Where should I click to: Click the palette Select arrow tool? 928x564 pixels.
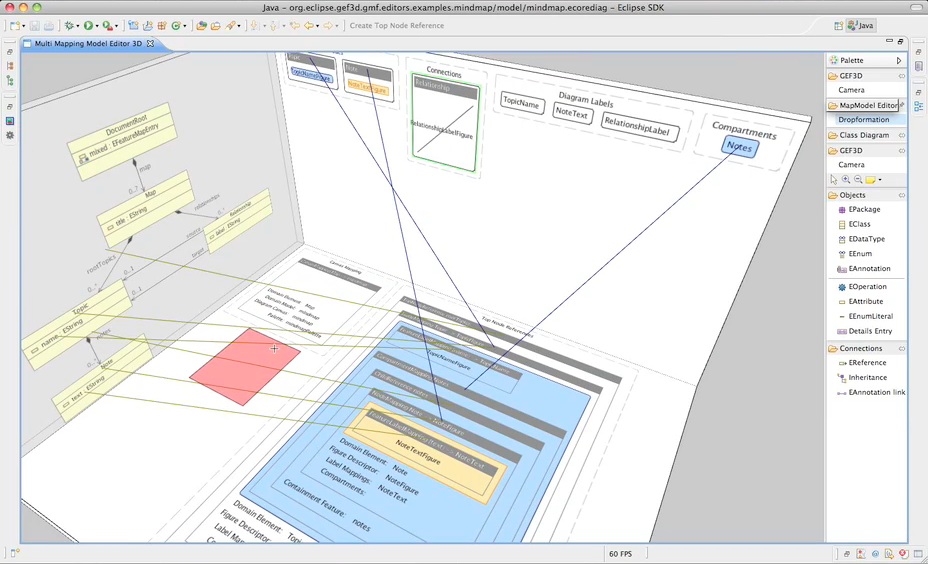click(834, 180)
